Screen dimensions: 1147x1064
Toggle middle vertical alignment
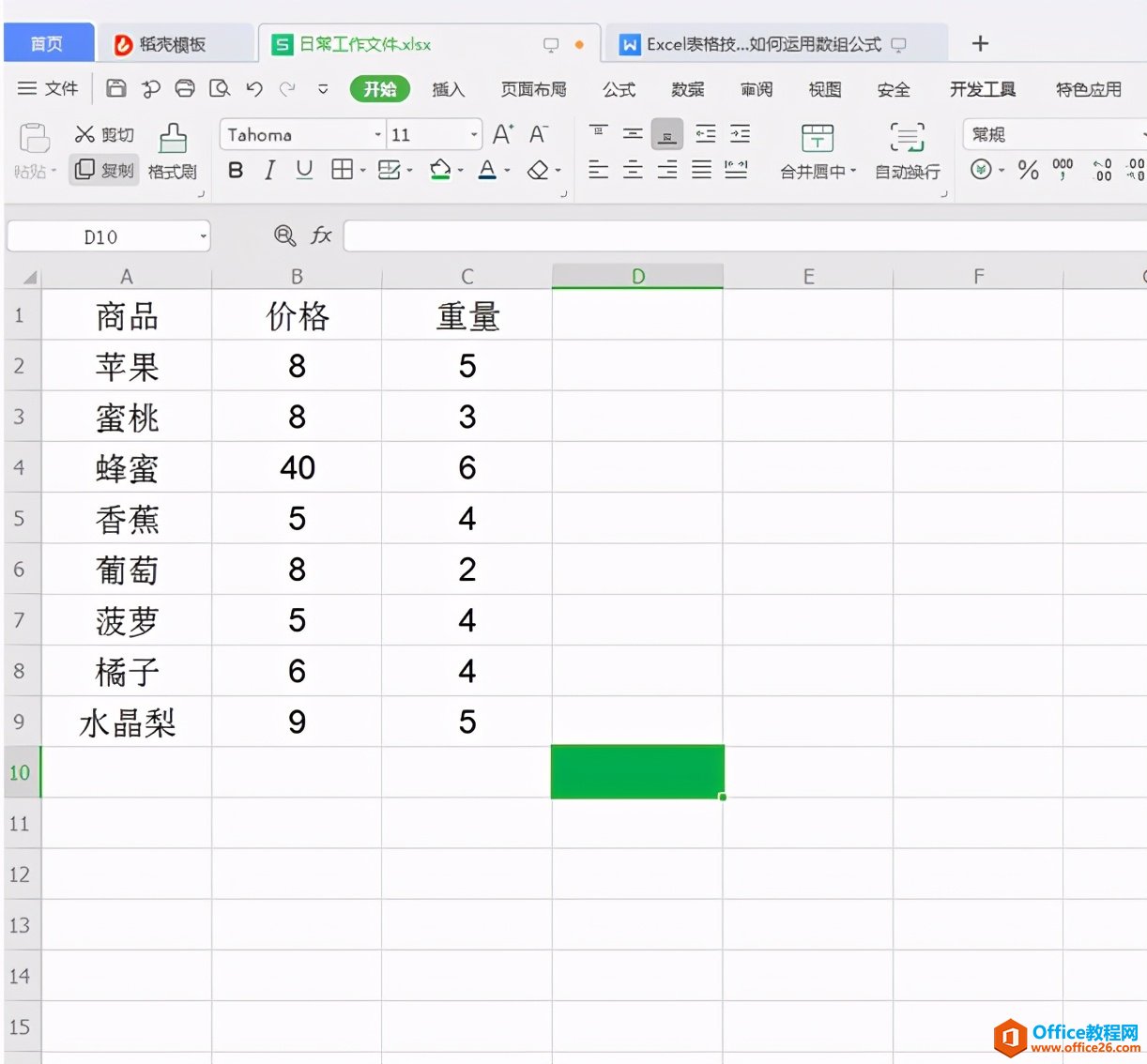(x=634, y=134)
